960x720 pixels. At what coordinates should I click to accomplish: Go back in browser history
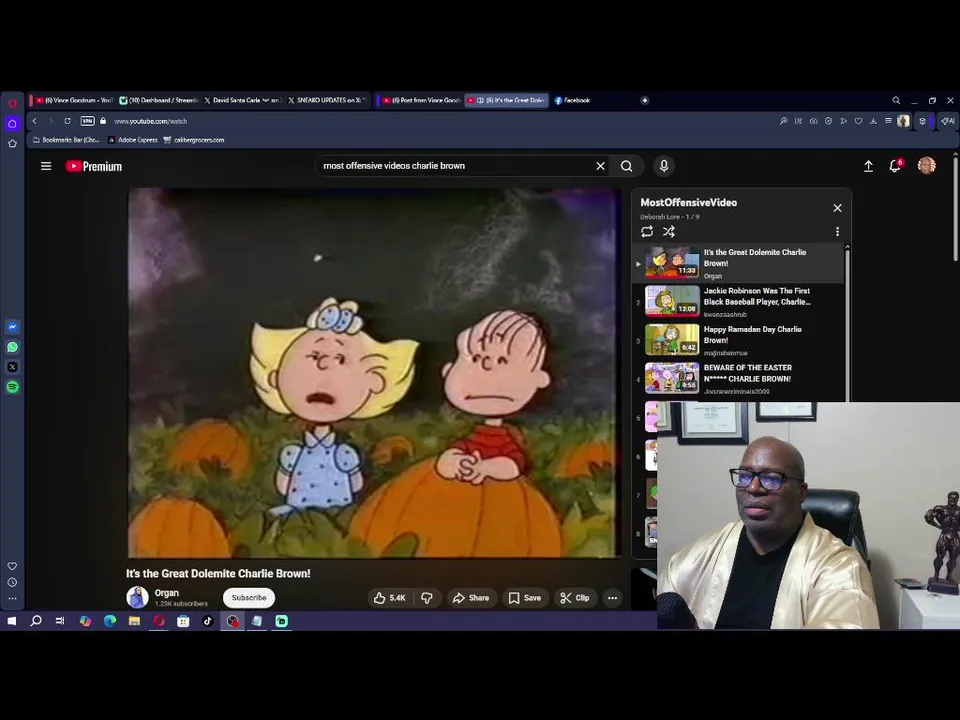pyautogui.click(x=35, y=121)
